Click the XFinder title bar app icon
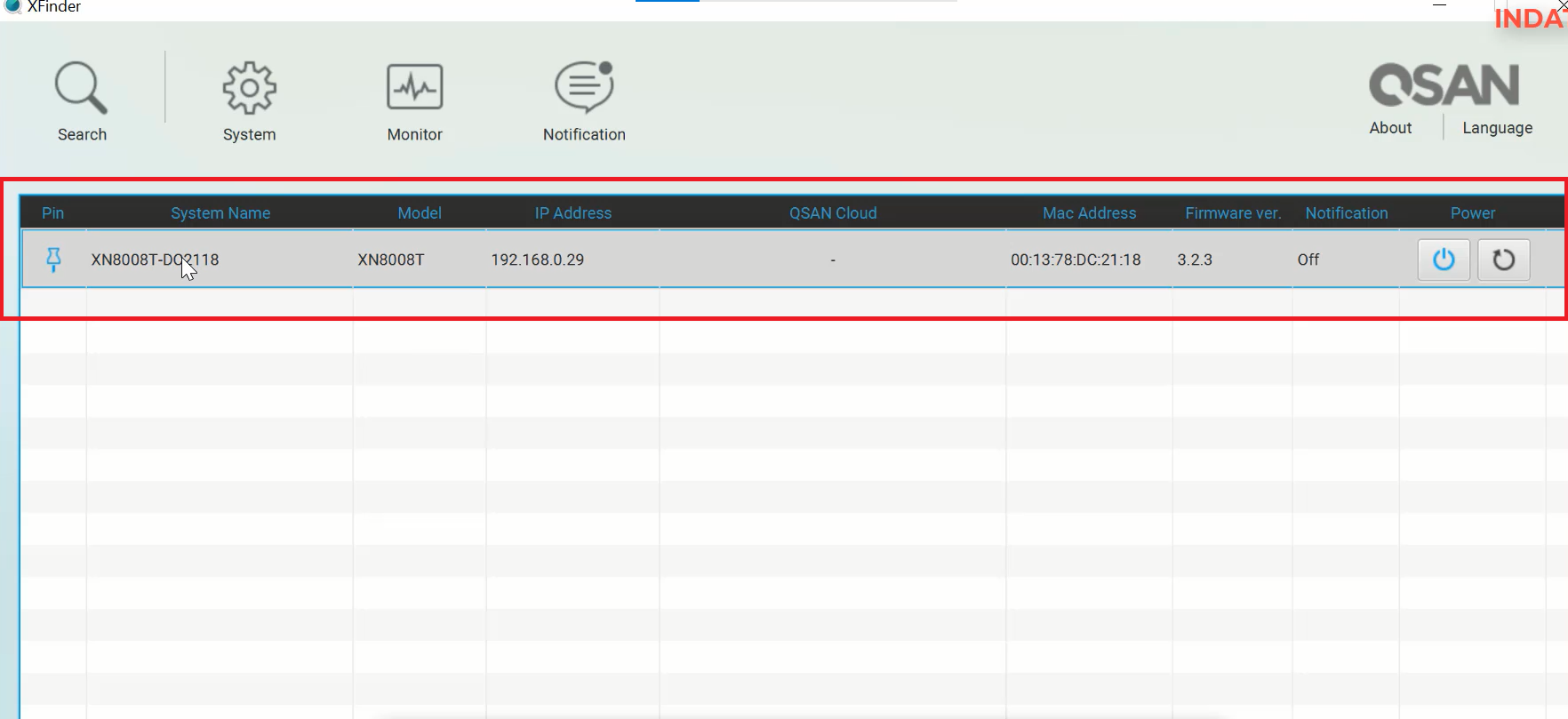The image size is (1568, 719). coord(12,5)
